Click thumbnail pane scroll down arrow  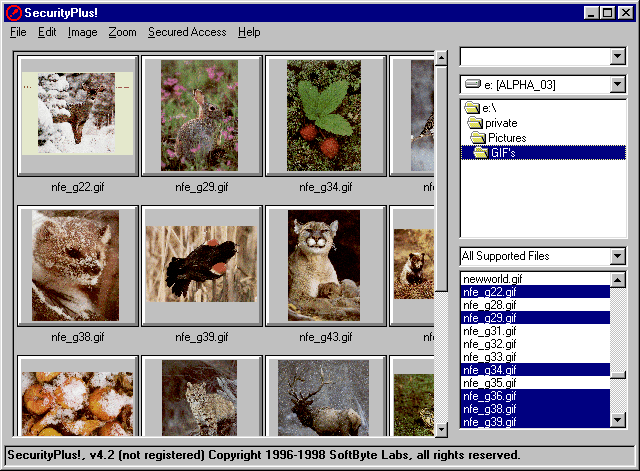tap(441, 429)
